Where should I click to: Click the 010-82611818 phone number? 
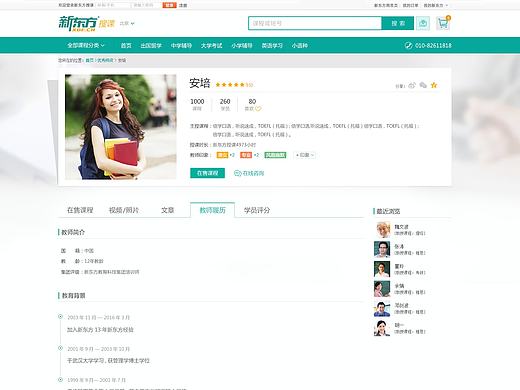(x=433, y=45)
